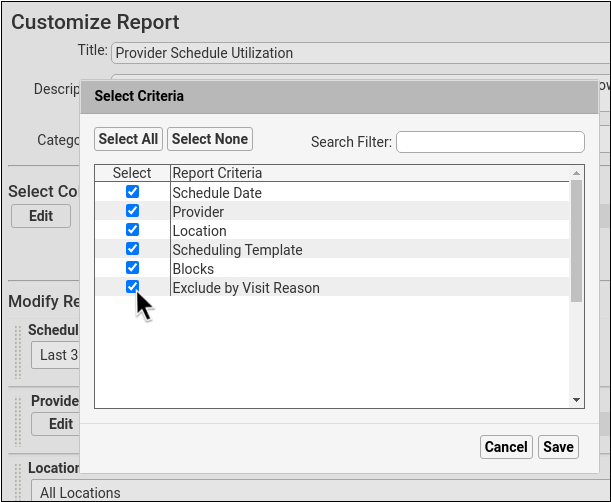The height and width of the screenshot is (502, 611).
Task: Click into the Search Filter field
Action: [490, 142]
